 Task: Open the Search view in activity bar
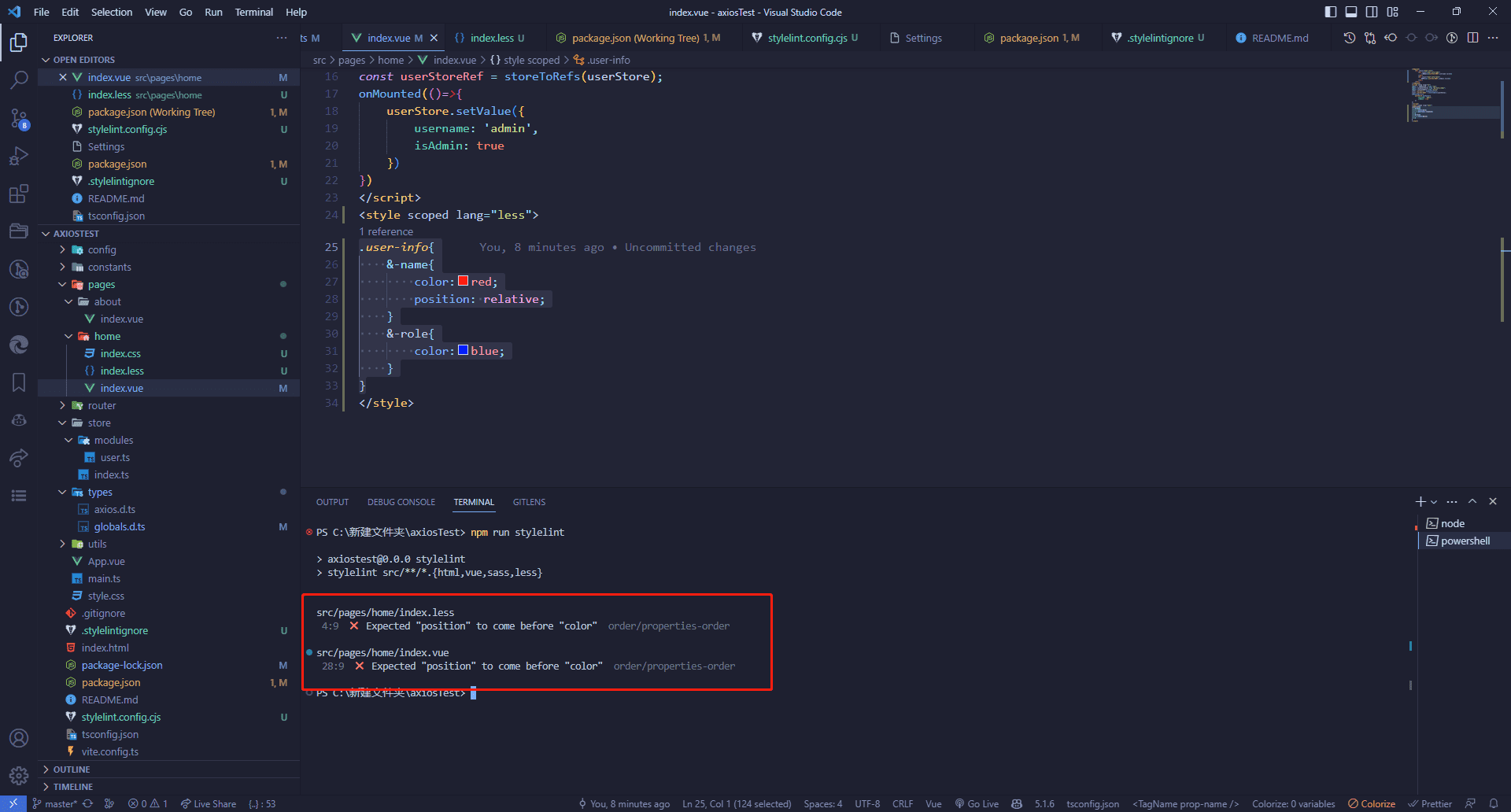tap(19, 79)
